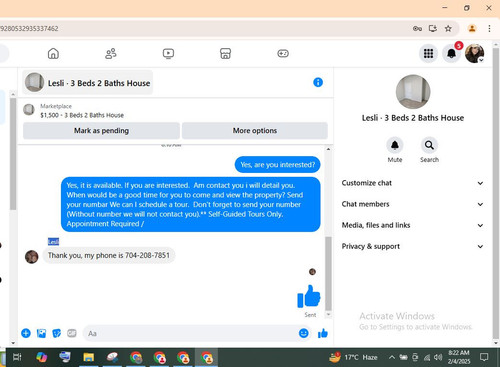500x367 pixels.
Task: Attach a photo using image icon
Action: pyautogui.click(x=41, y=333)
